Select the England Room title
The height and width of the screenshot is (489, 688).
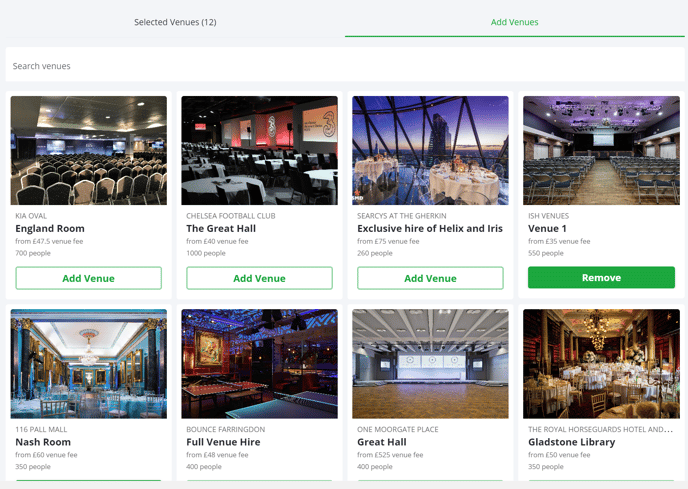click(50, 228)
